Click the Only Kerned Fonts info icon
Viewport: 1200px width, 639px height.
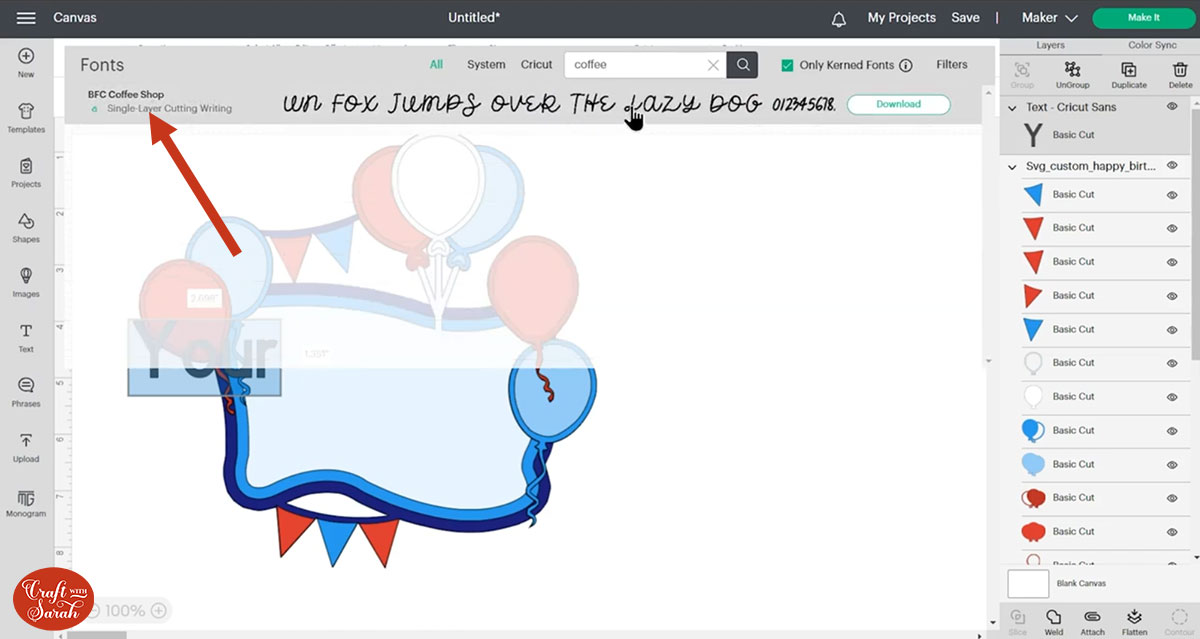pos(906,65)
